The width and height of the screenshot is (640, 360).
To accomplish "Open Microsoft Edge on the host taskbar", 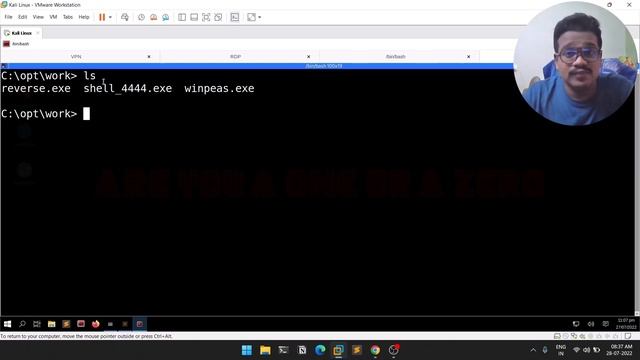I will click(320, 350).
